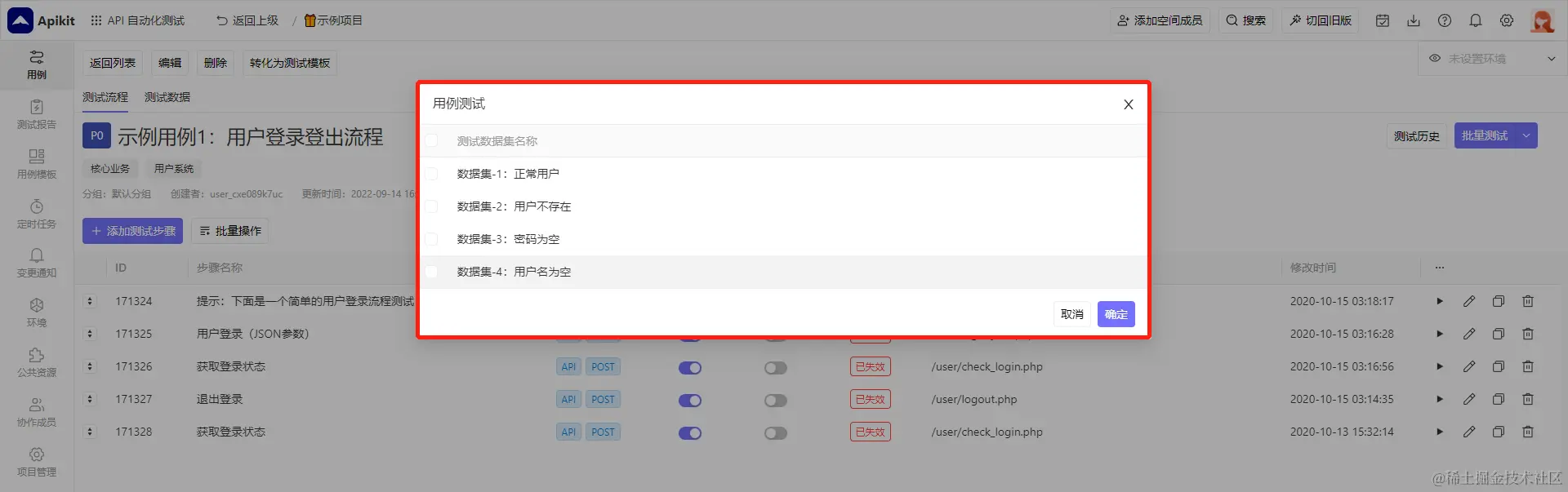1568x492 pixels.
Task: Delete step 171327 with trash icon
Action: [1528, 399]
